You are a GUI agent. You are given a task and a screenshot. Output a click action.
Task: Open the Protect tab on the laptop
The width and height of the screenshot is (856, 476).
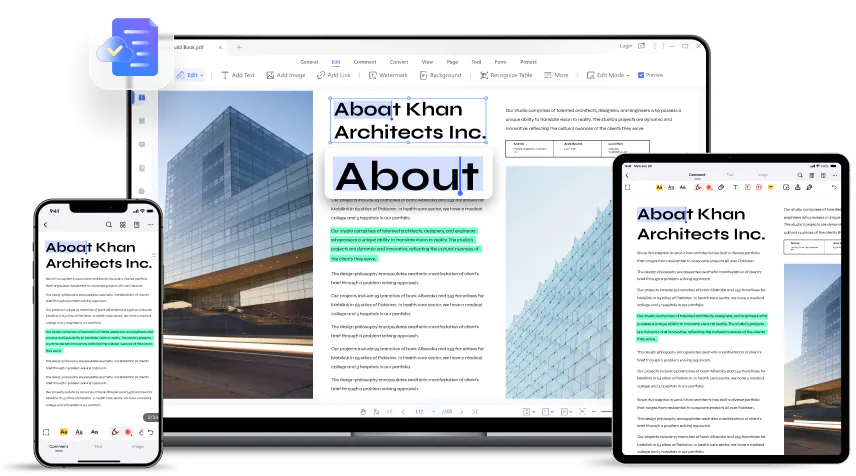coord(528,62)
